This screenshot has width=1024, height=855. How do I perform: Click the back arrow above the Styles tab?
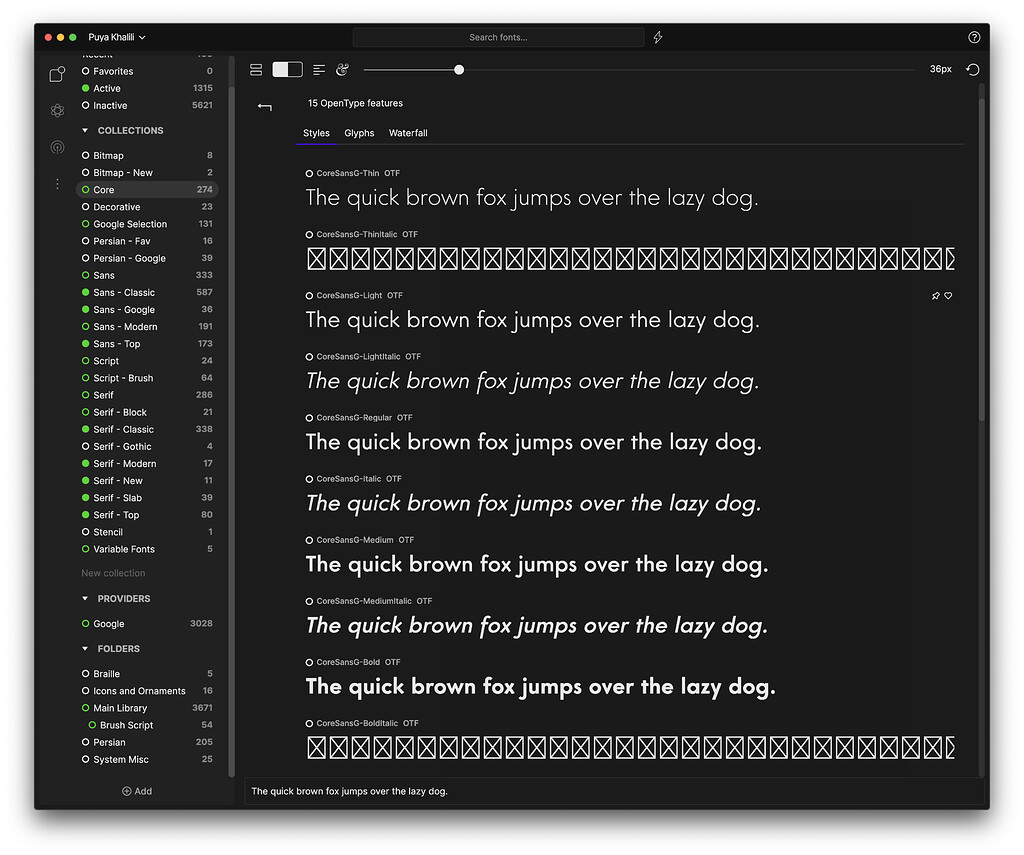pos(265,107)
